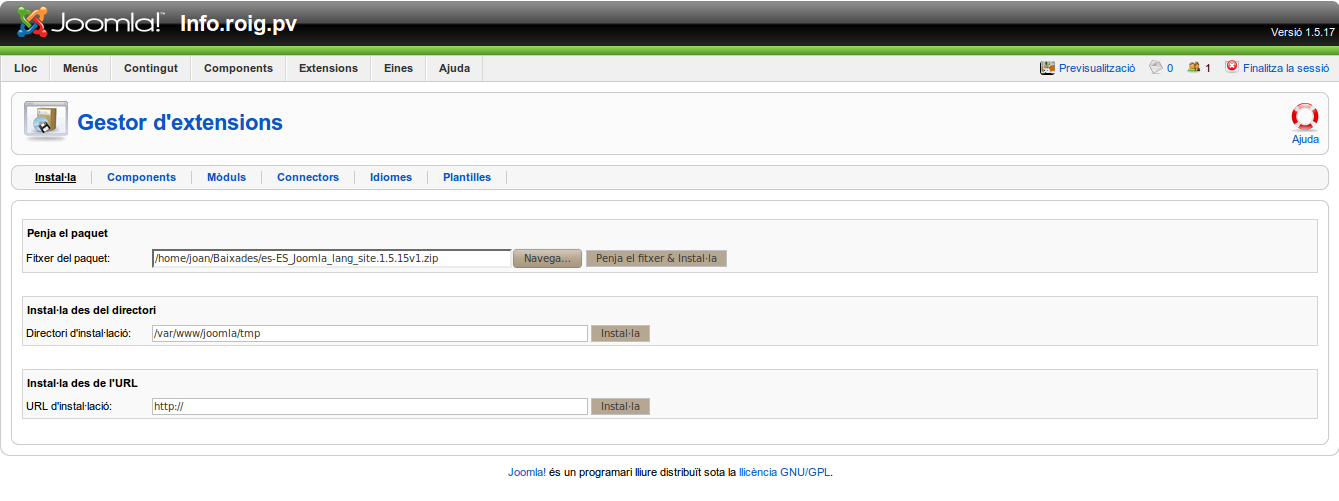Viewport: 1339px width, 501px height.
Task: Click the Previsualització monitor icon
Action: 1047,68
